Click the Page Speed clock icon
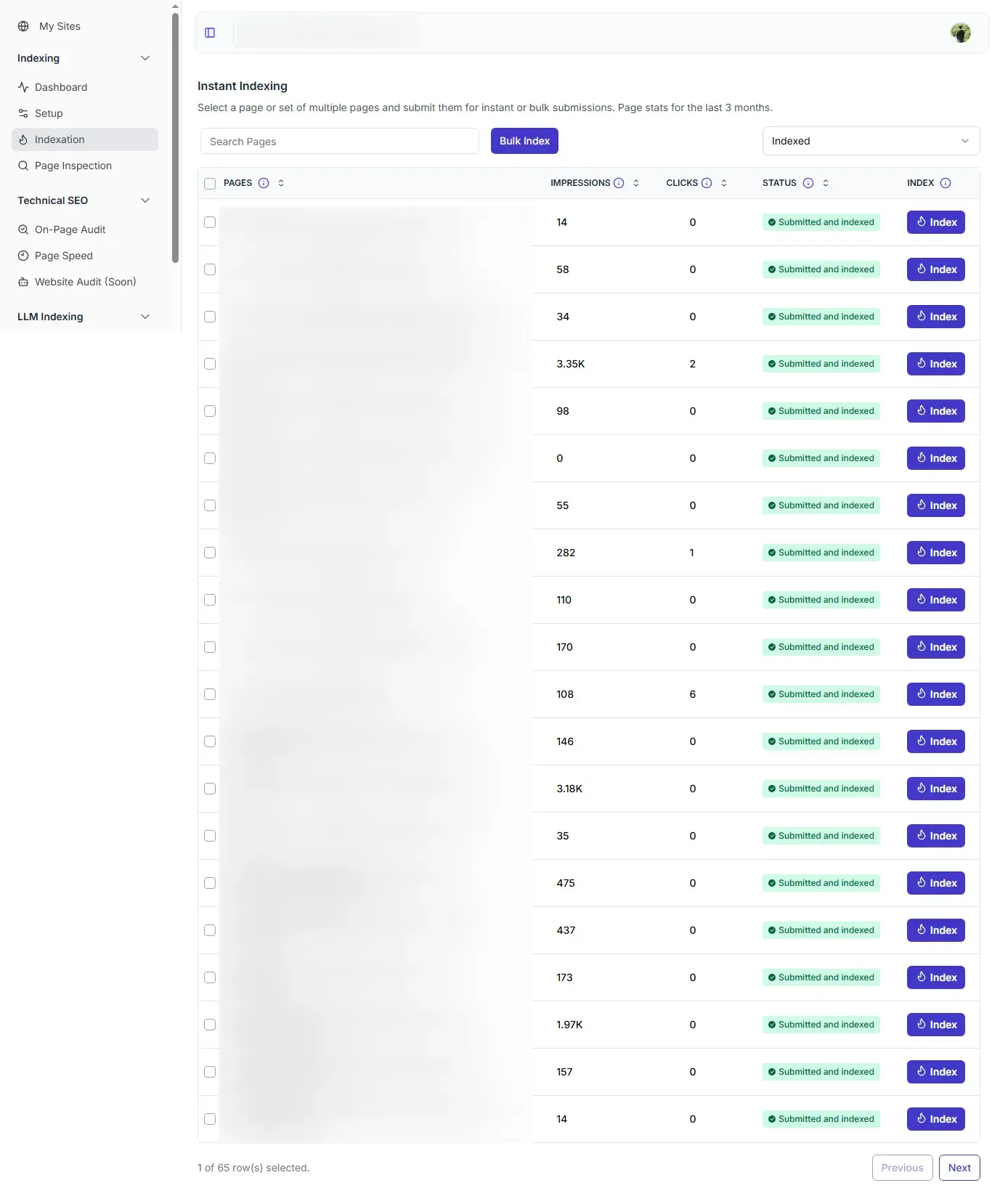The width and height of the screenshot is (992, 1204). (x=23, y=256)
